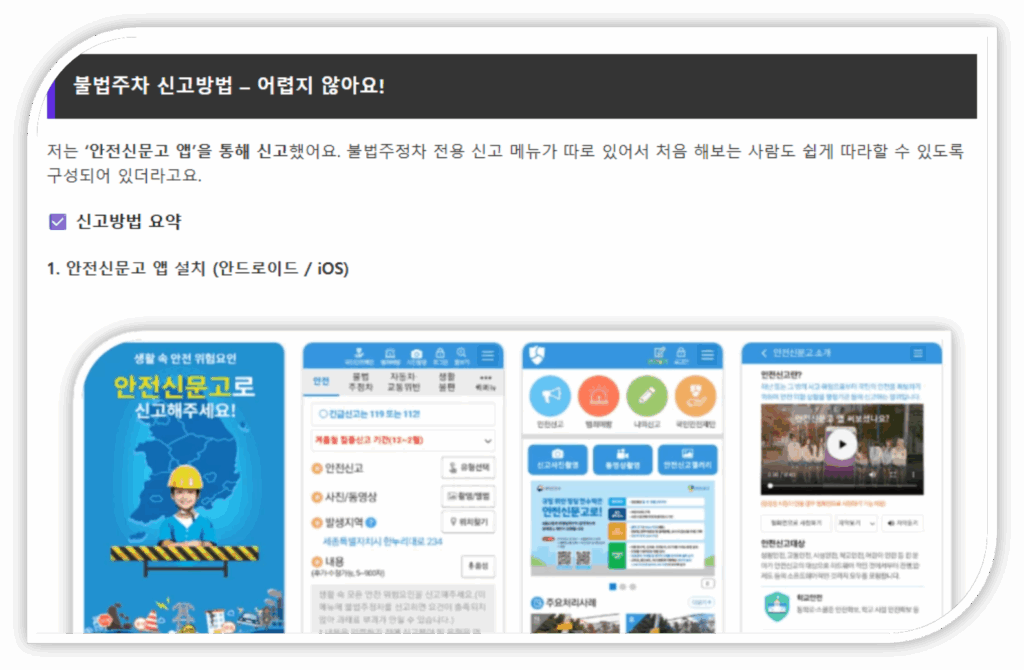
Task: Click the address text 세종특별자치시 한누리대로 234
Action: click(x=383, y=541)
